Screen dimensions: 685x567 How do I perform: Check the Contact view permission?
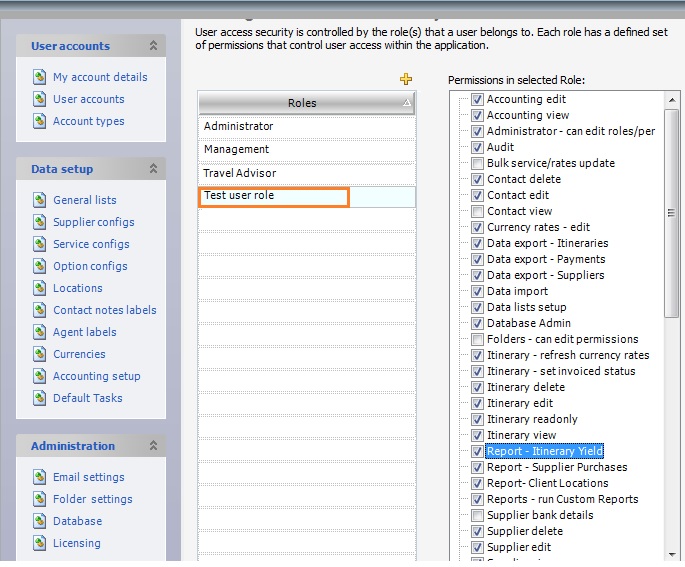pyautogui.click(x=478, y=211)
